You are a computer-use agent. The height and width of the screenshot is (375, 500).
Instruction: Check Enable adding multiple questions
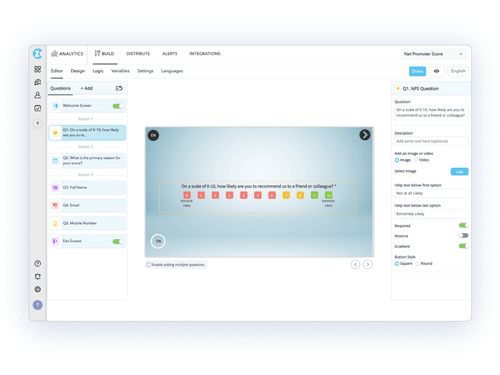(149, 265)
